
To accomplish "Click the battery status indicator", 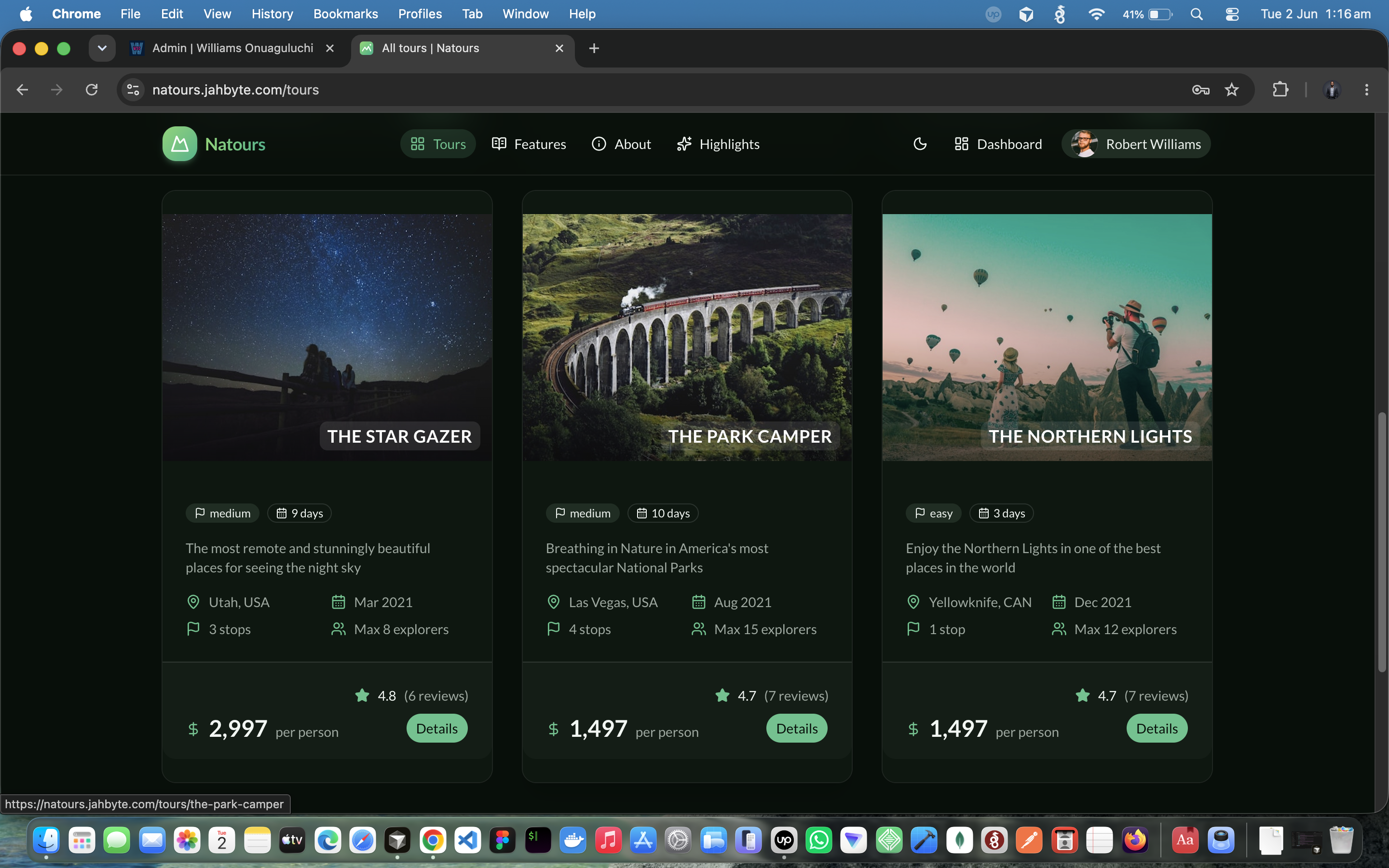I will point(1147,14).
